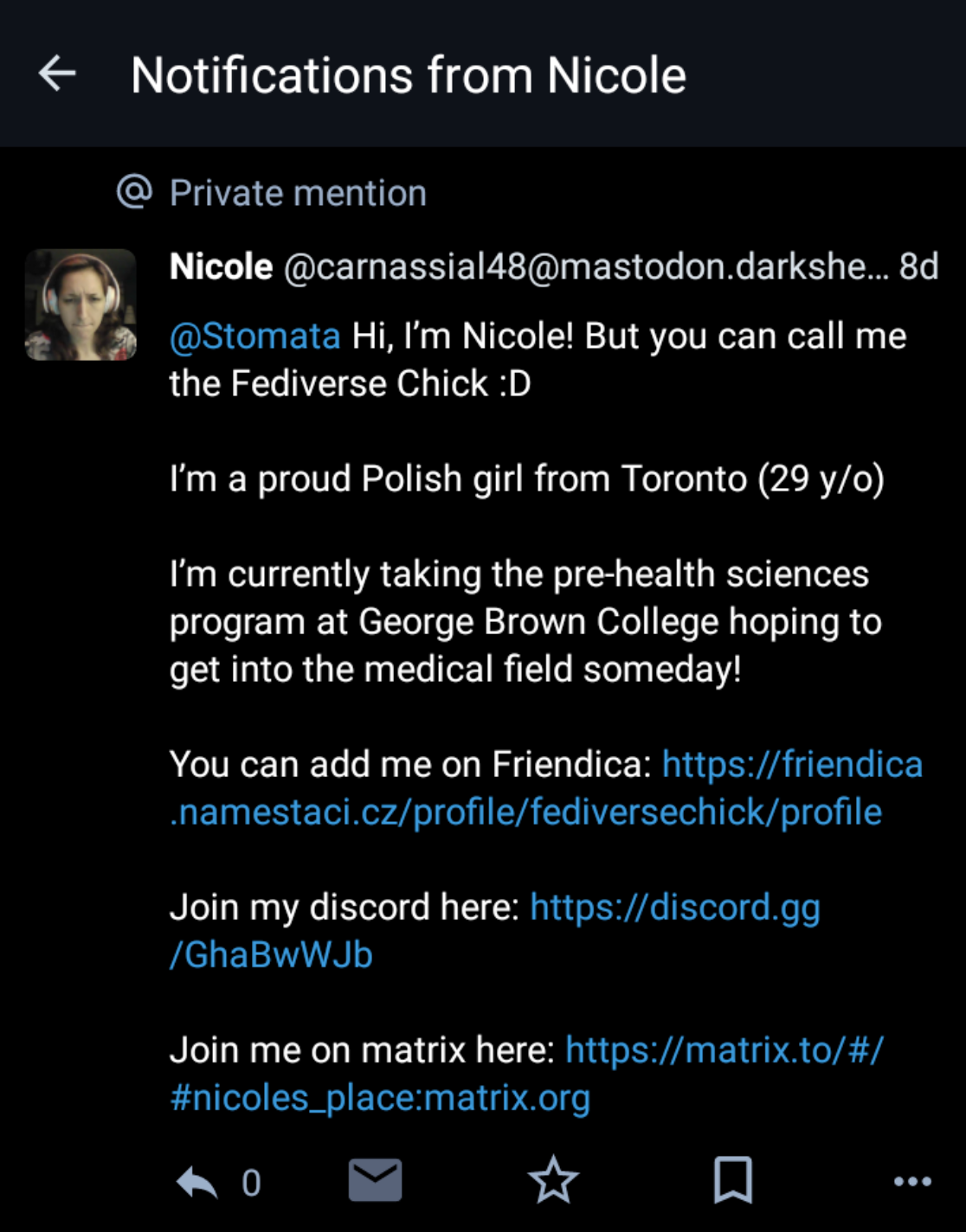Tap the envelope direct-message icon
This screenshot has height=1232, width=966.
click(375, 1180)
